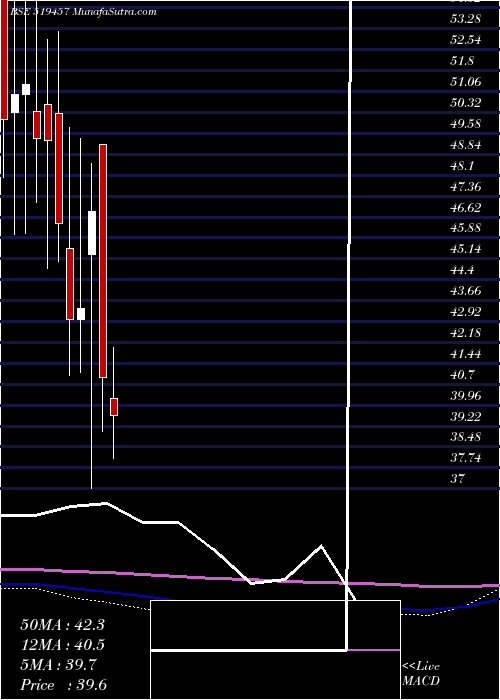Image resolution: width=500 pixels, height=700 pixels.
Task: Click the 42.18 price axis label
Action: (x=466, y=333)
